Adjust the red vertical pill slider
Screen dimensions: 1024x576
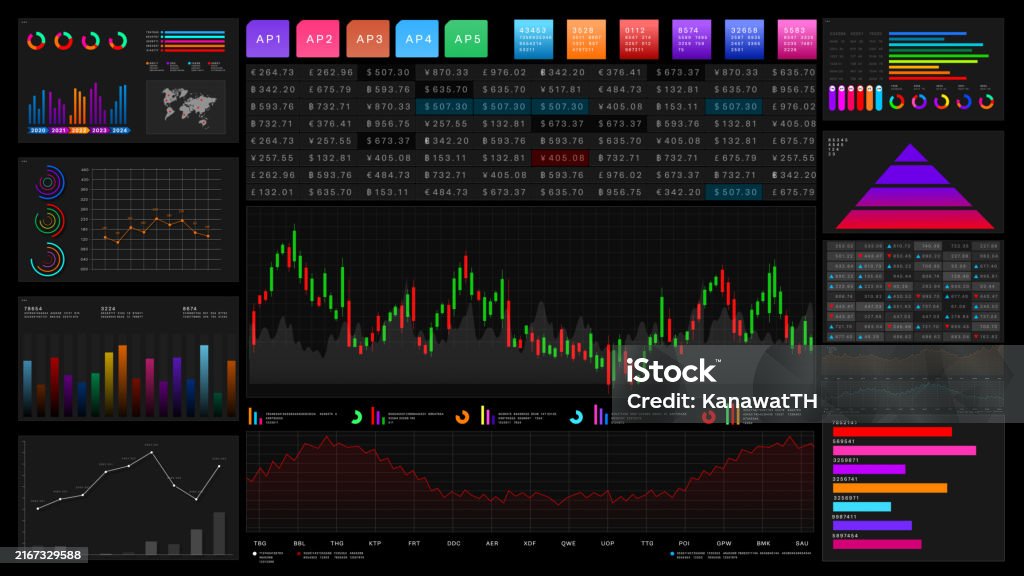(x=860, y=98)
